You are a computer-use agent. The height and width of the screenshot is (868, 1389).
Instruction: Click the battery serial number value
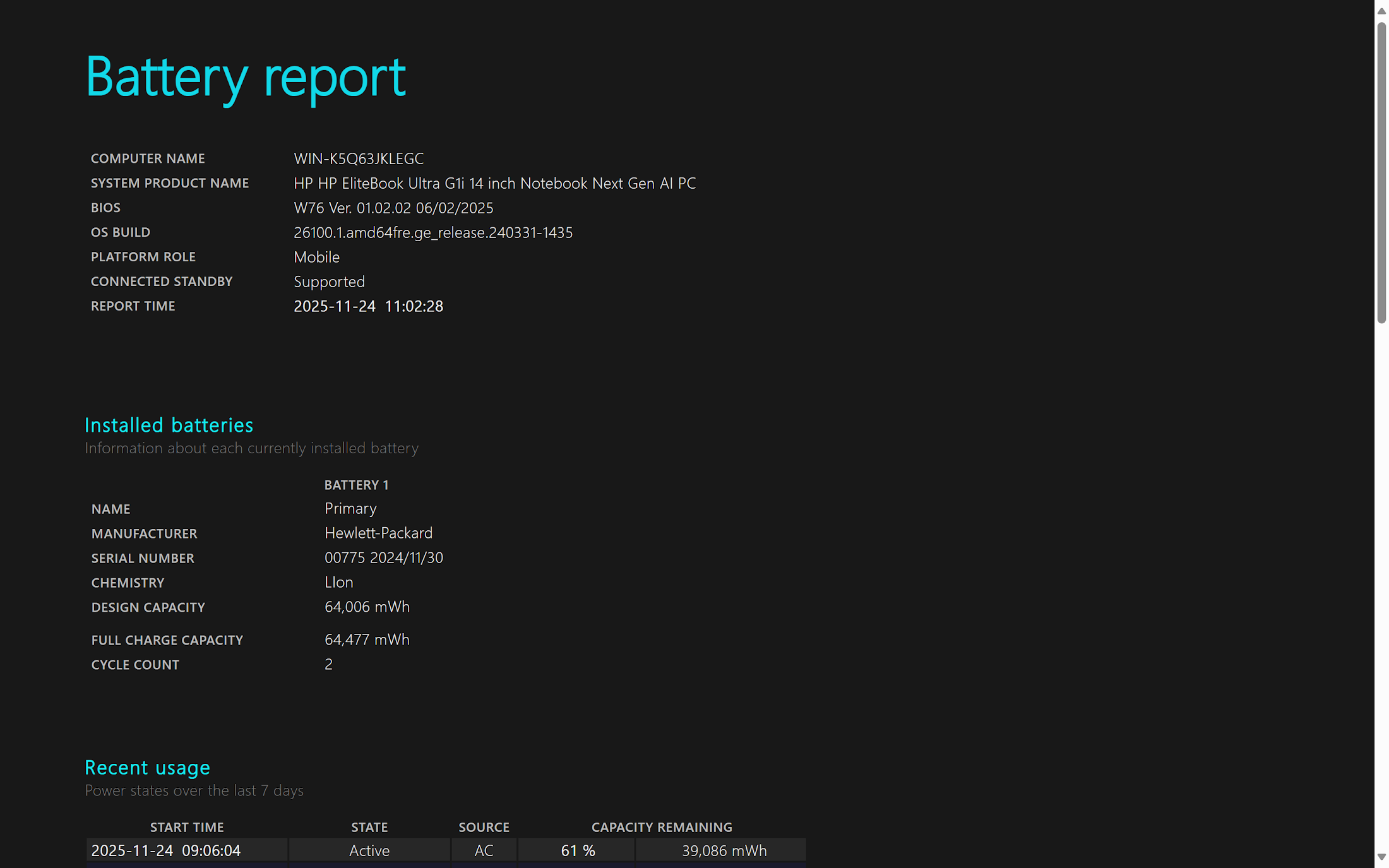(x=383, y=557)
